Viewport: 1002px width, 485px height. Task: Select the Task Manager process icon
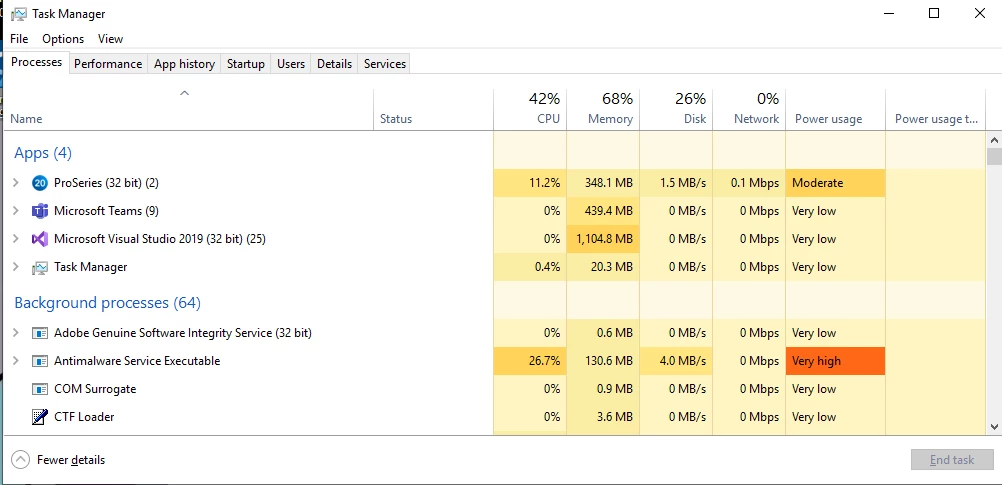point(40,267)
